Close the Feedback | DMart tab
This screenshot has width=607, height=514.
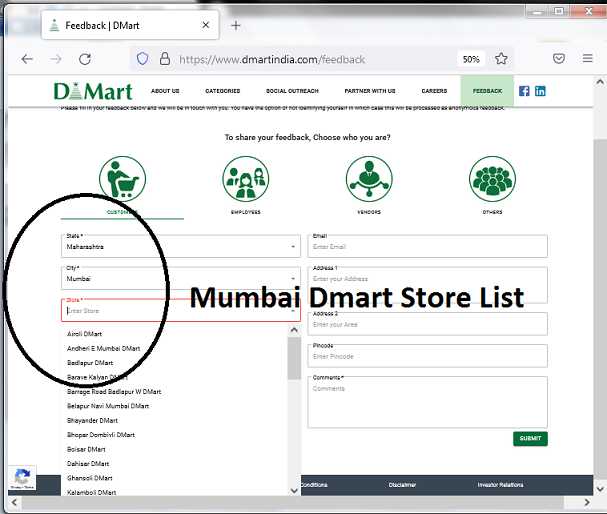[206, 25]
